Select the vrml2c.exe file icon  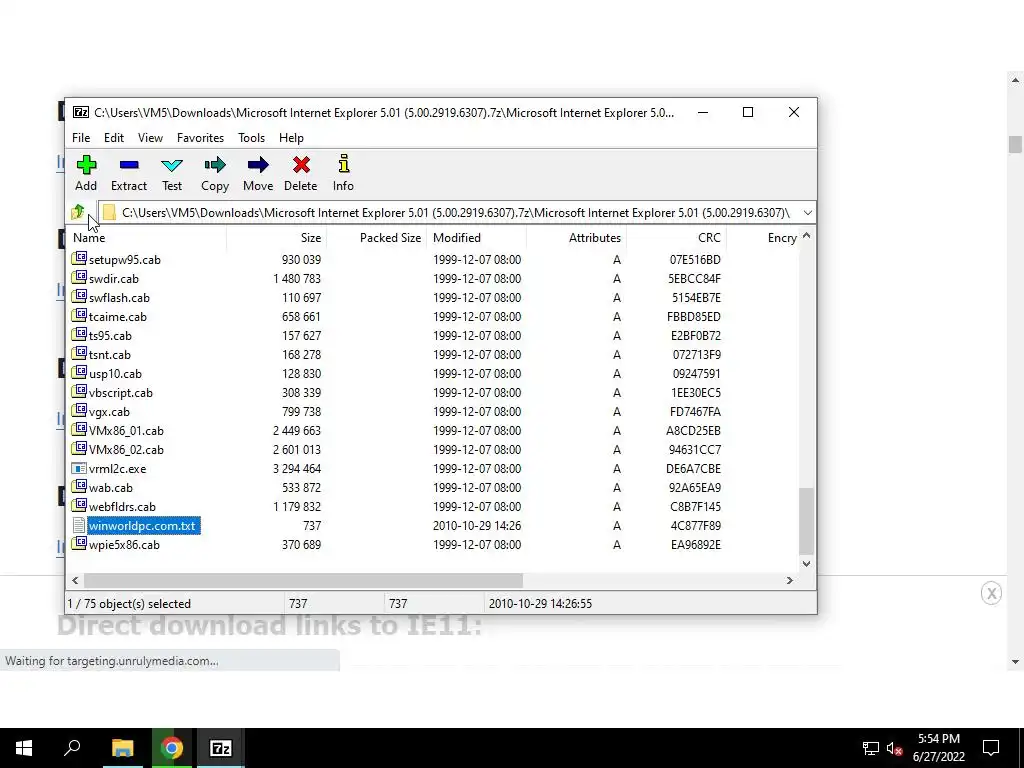point(79,468)
